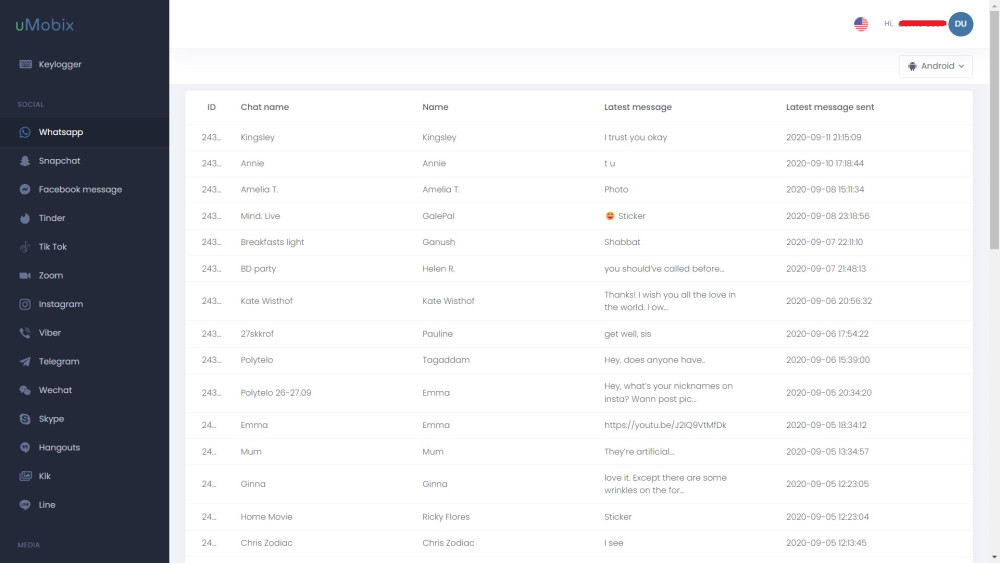
Task: Click the uMobix logo
Action: [x=45, y=25]
